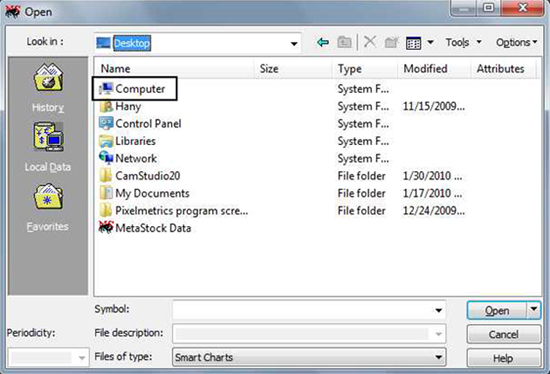The height and width of the screenshot is (374, 550).
Task: Open the Tools menu
Action: [463, 42]
